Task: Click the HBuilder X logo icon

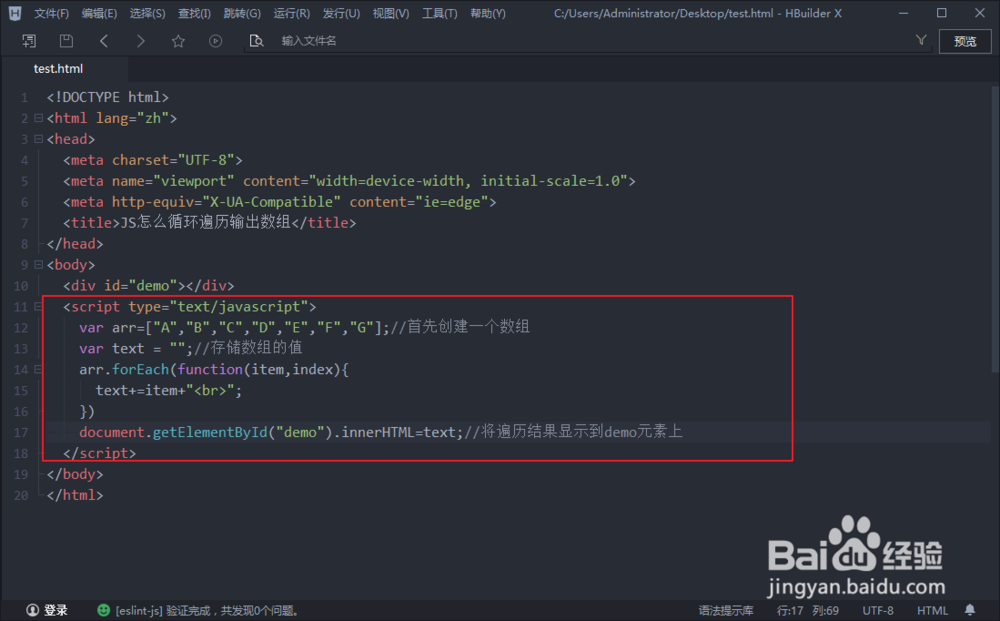Action: 14,13
